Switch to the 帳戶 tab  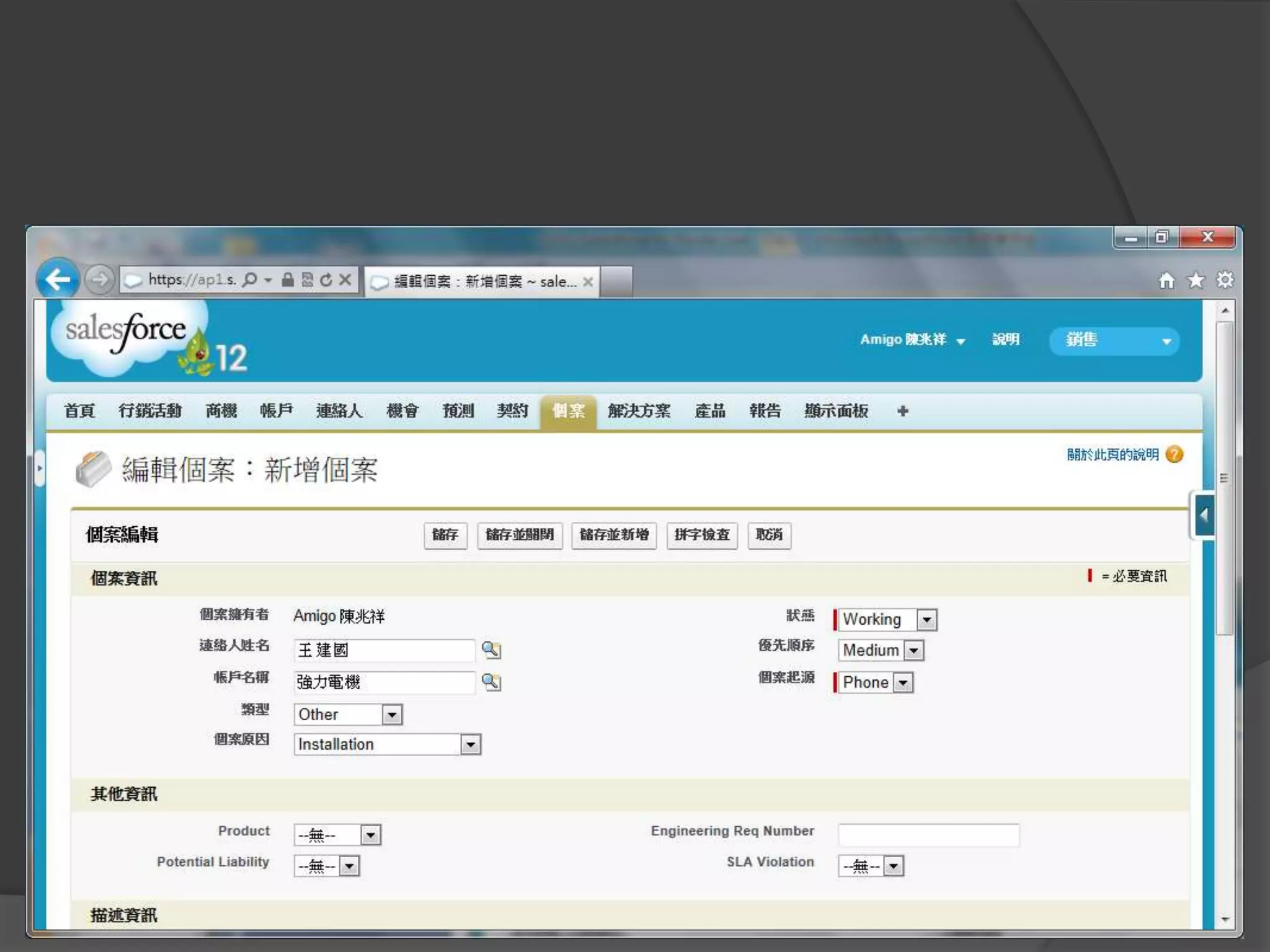click(x=276, y=410)
